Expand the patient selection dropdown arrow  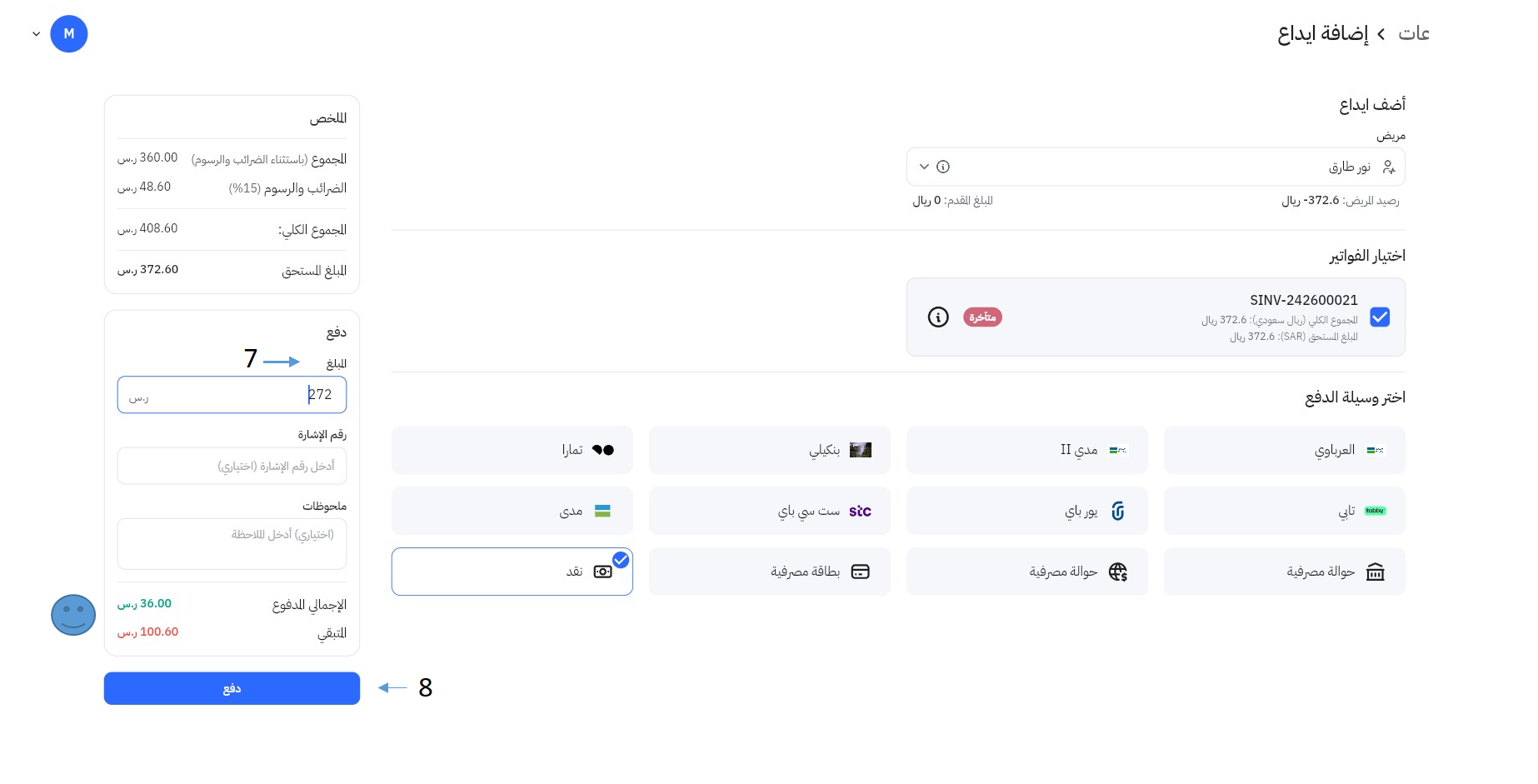tap(924, 167)
